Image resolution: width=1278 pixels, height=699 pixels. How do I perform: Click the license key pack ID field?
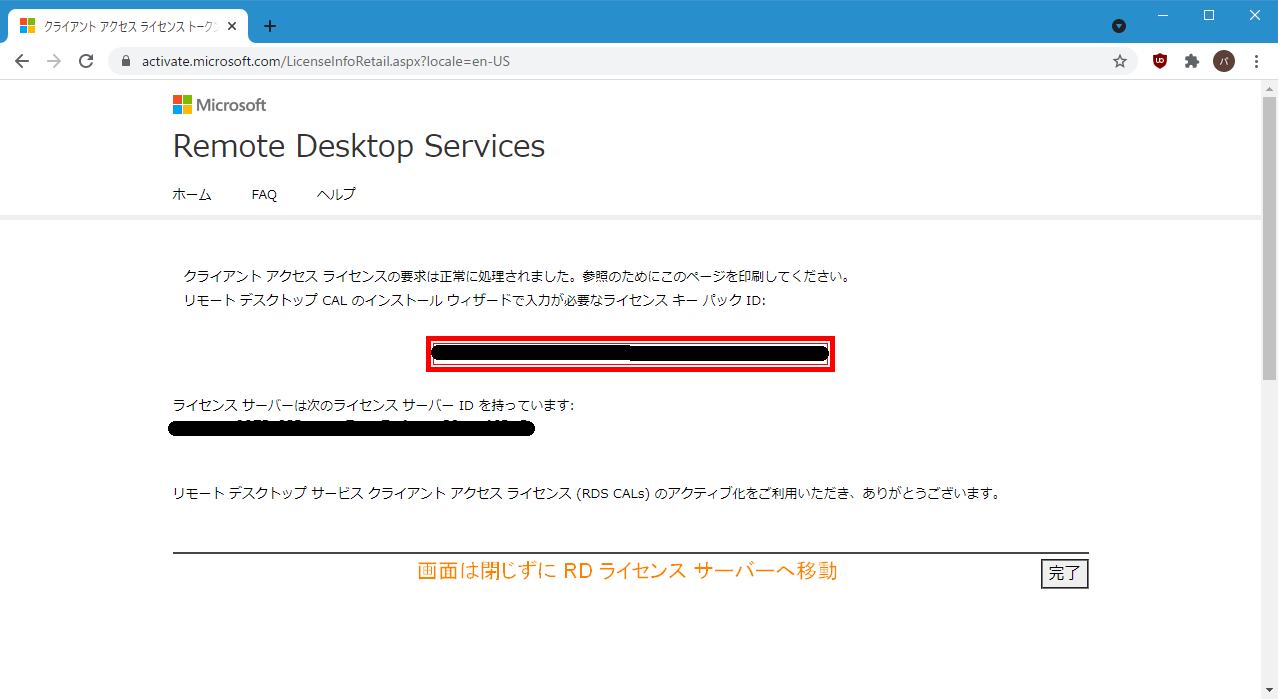pyautogui.click(x=630, y=354)
